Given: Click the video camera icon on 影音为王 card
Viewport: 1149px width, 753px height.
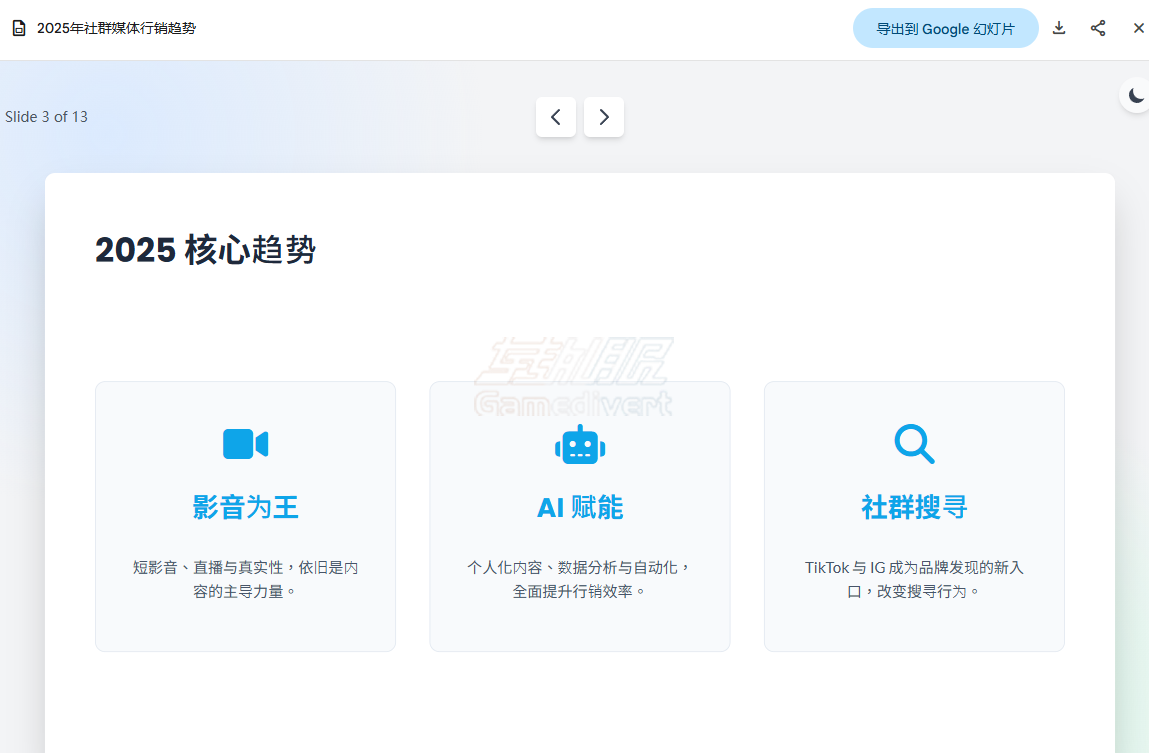Looking at the screenshot, I should [245, 444].
